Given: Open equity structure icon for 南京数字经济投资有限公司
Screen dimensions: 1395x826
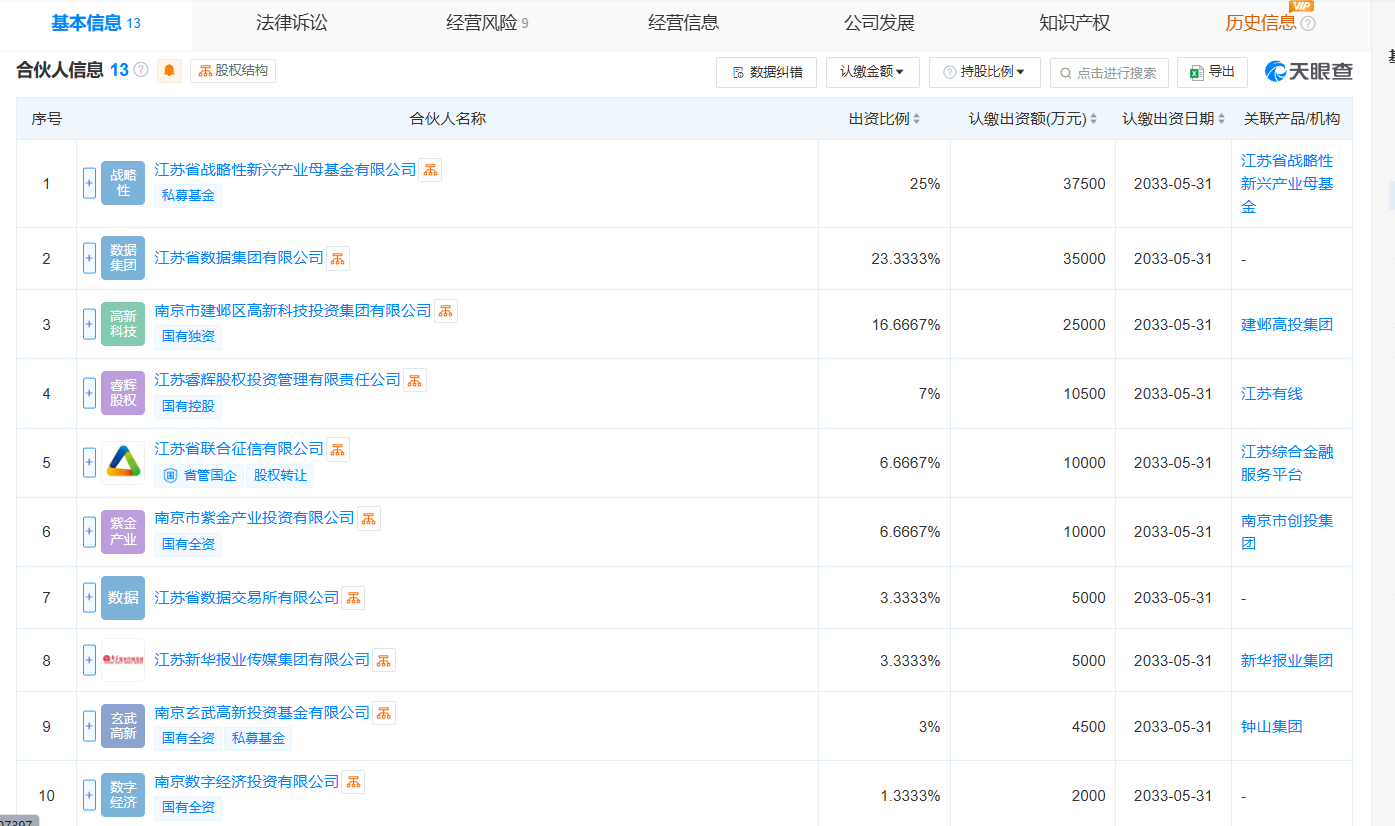Looking at the screenshot, I should pos(353,782).
